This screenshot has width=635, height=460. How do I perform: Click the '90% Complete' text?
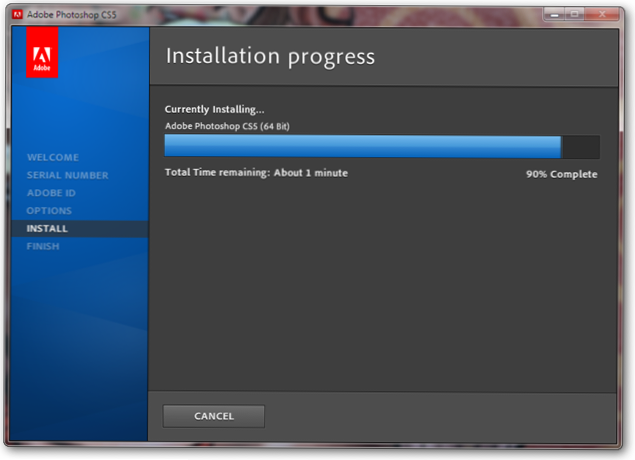click(x=562, y=174)
